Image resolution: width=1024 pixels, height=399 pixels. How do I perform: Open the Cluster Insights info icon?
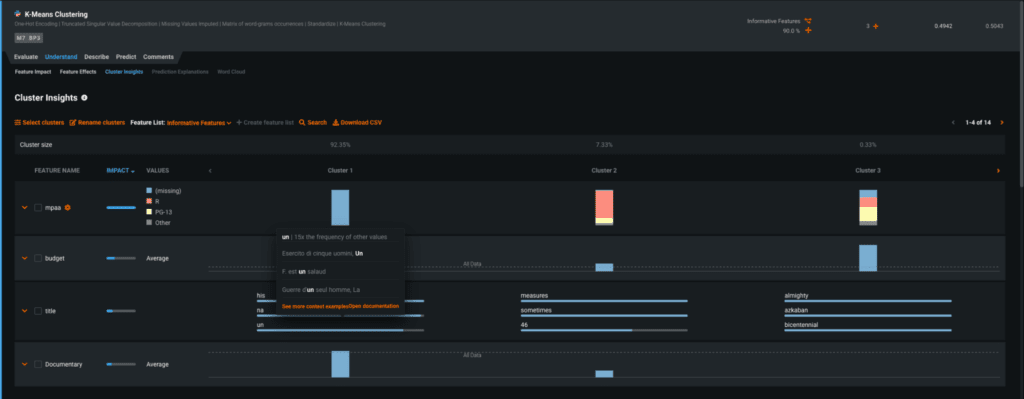pos(84,98)
